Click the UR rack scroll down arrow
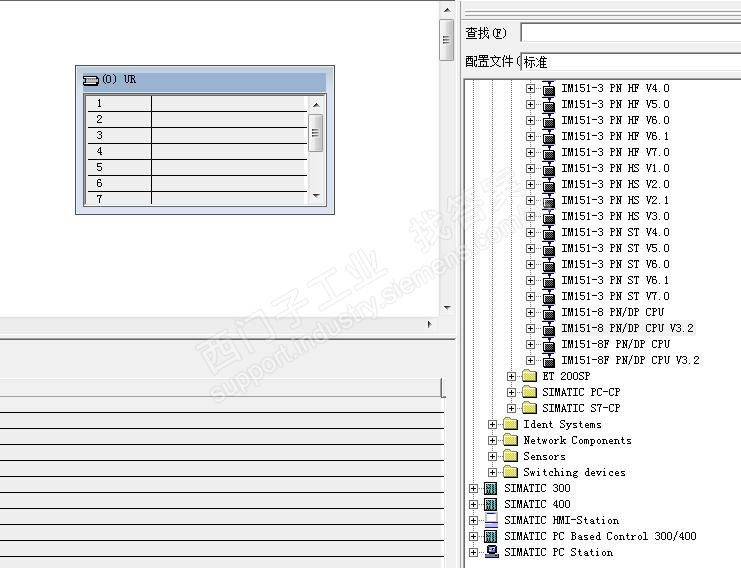The height and width of the screenshot is (568, 741). (x=316, y=196)
